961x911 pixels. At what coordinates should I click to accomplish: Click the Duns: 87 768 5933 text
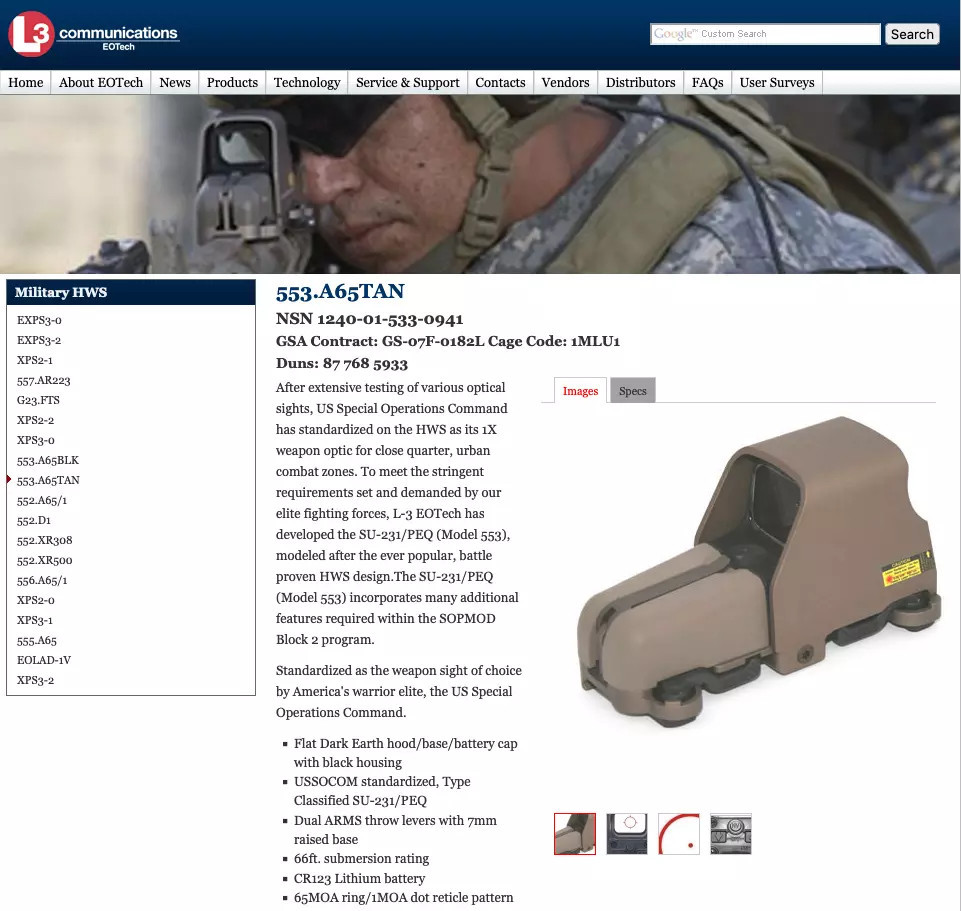click(342, 364)
